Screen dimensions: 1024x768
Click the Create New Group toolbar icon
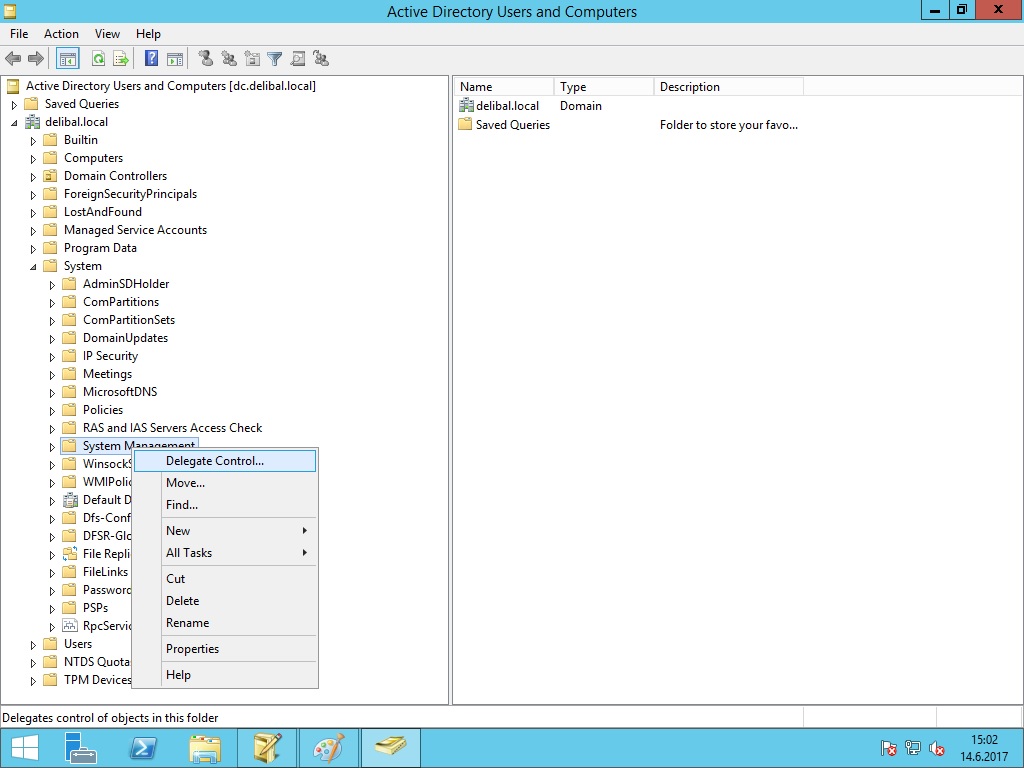click(229, 59)
